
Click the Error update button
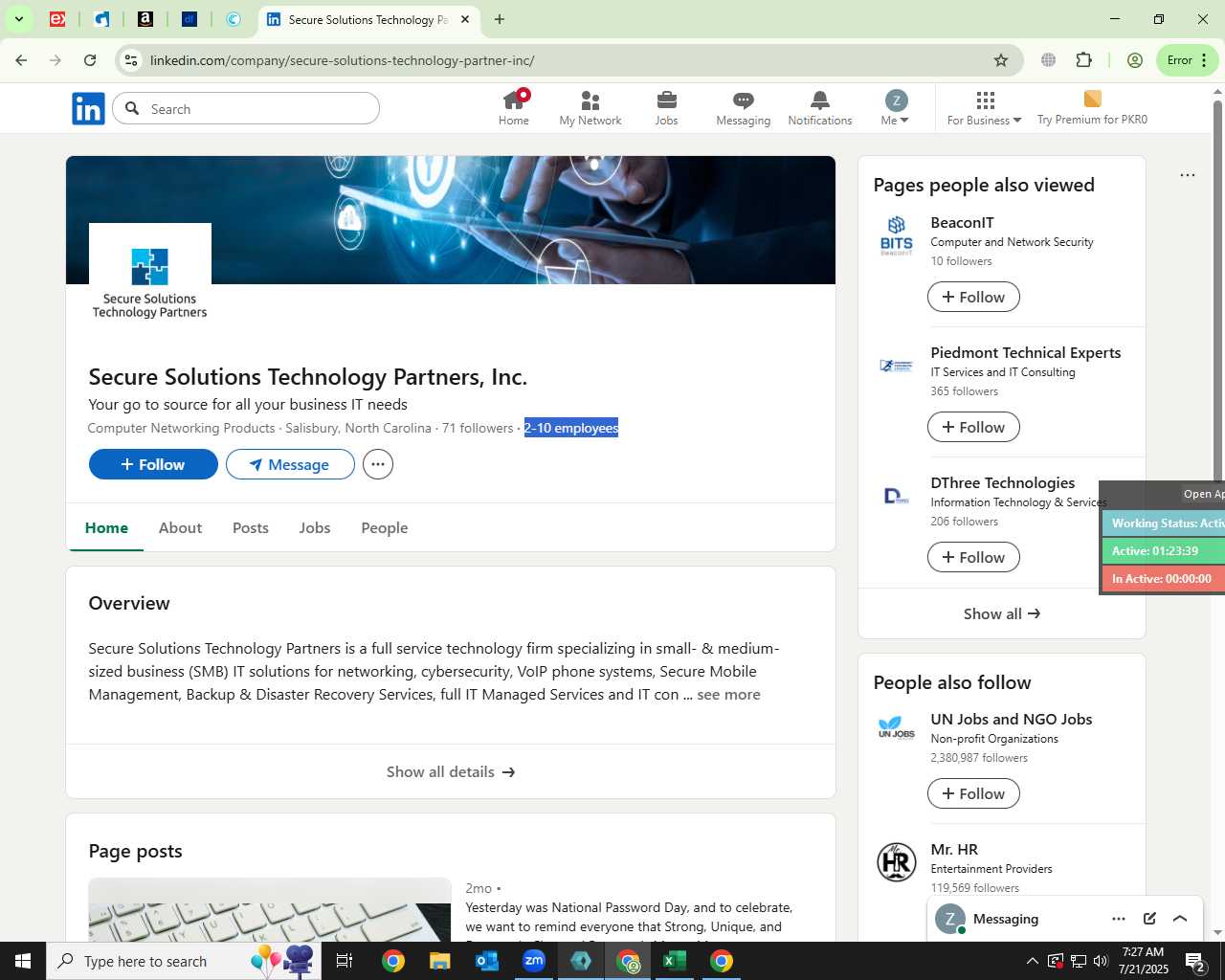pyautogui.click(x=1188, y=60)
